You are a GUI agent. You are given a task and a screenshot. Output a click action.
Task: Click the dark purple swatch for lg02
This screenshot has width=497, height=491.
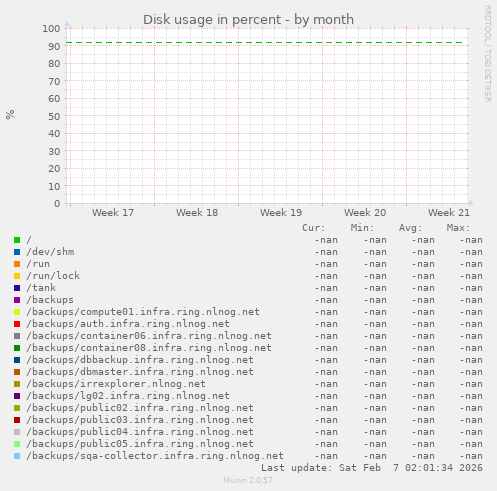[x=17, y=396]
